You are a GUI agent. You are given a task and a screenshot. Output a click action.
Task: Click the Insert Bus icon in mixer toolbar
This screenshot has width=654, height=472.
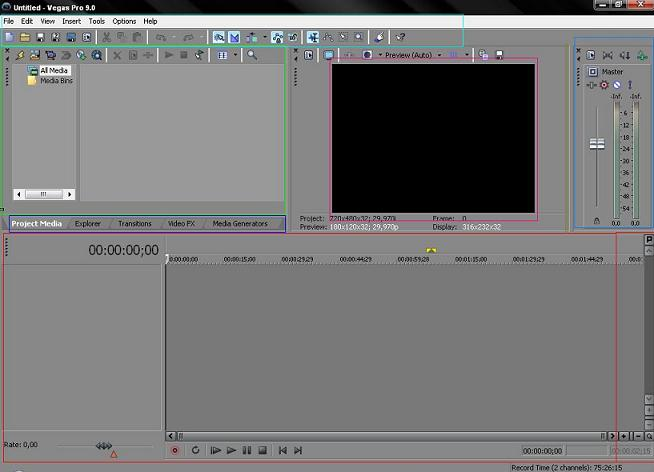(x=642, y=55)
